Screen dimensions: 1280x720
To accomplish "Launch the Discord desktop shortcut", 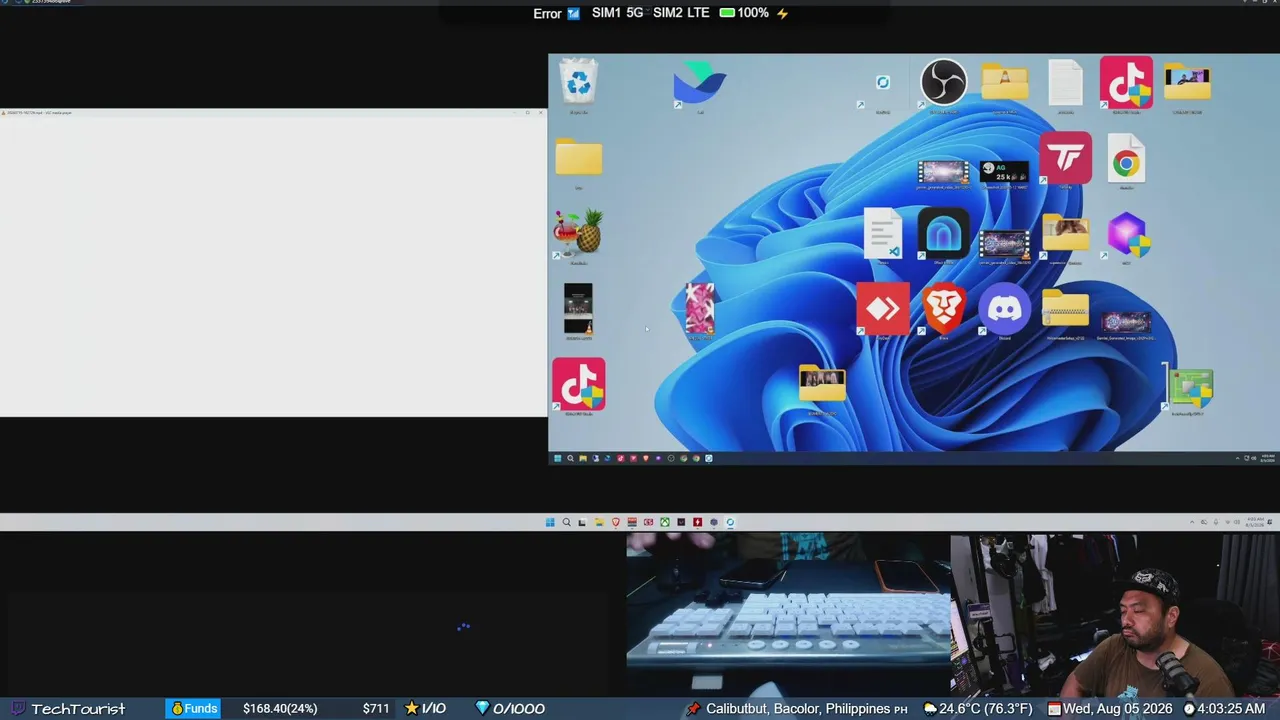I will click(x=1004, y=308).
